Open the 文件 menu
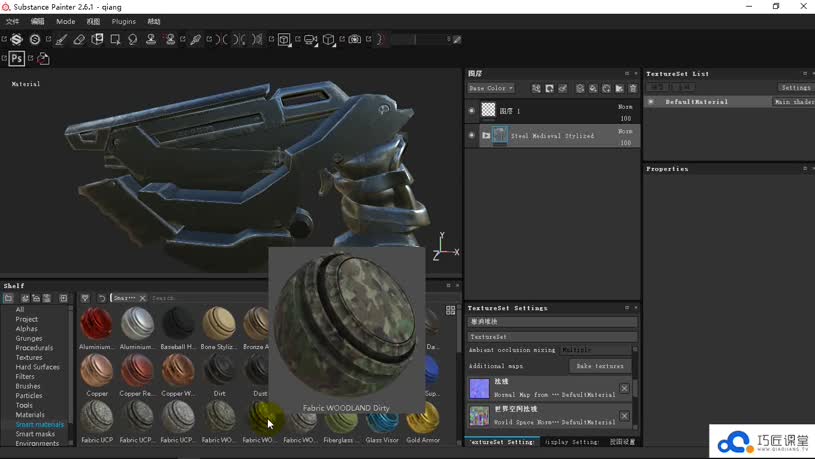The height and width of the screenshot is (459, 815). point(12,21)
